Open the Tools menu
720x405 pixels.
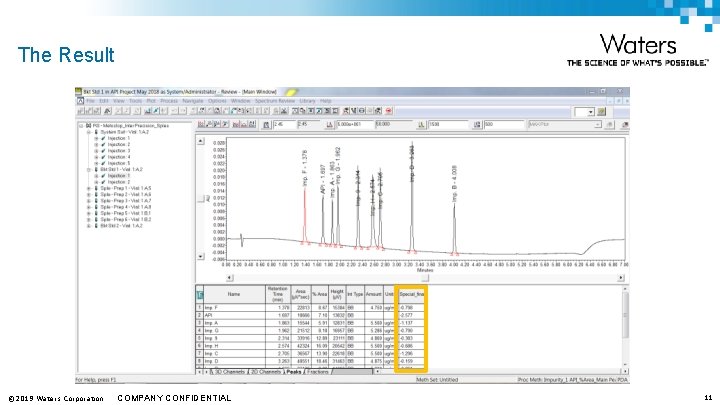click(135, 101)
